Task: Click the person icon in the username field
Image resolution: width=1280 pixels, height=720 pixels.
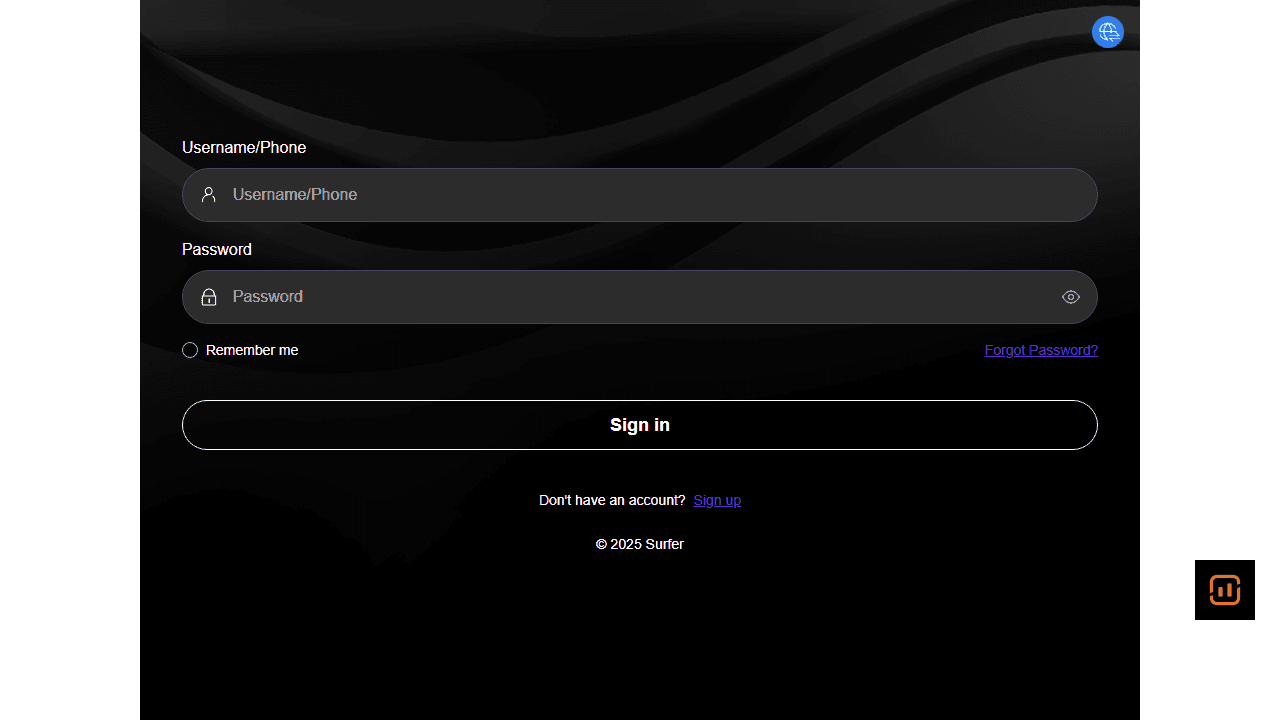Action: (x=209, y=194)
